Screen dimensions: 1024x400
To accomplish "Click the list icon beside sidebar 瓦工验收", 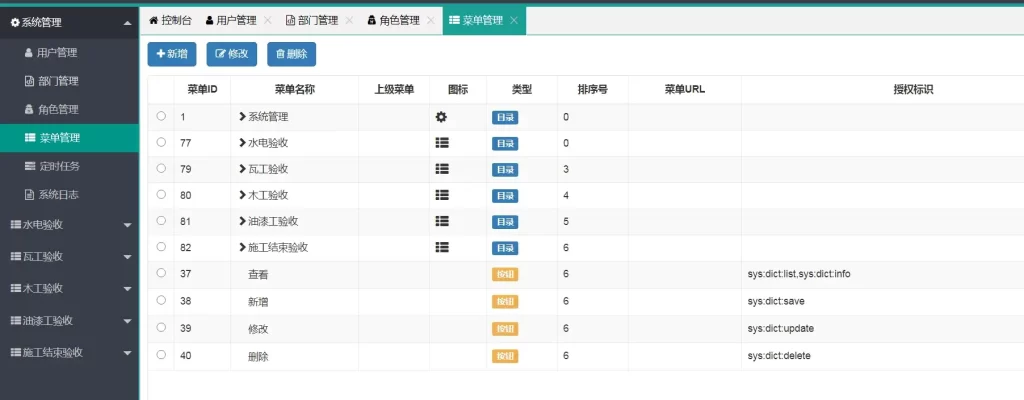I will pyautogui.click(x=16, y=256).
